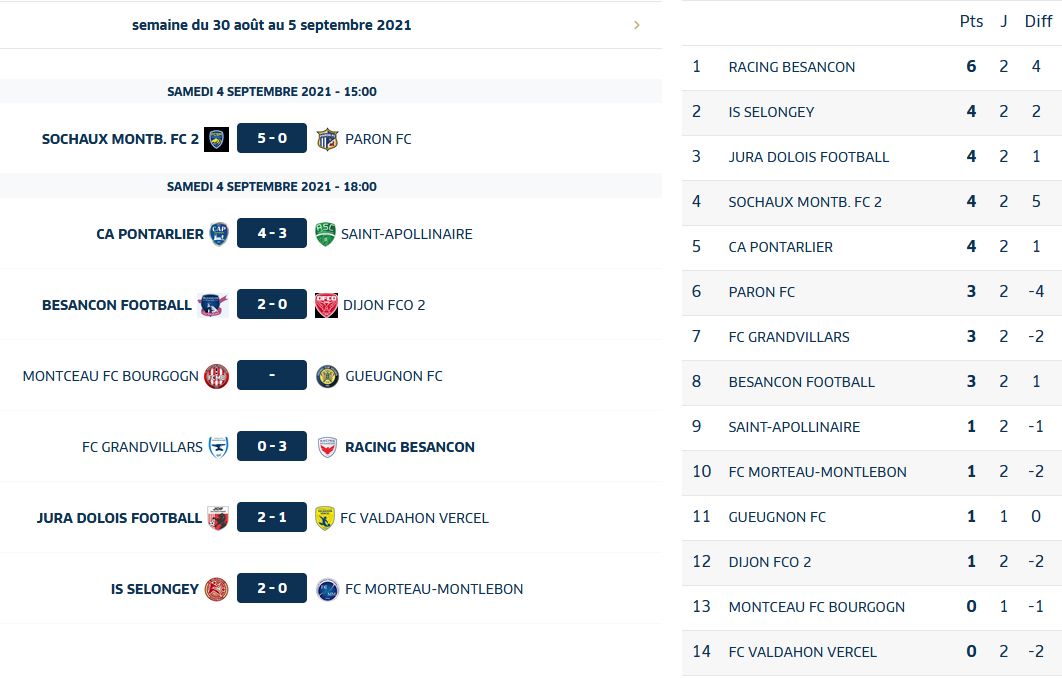This screenshot has width=1062, height=679.
Task: Click the Saint-Apollinaire green club crest
Action: [x=325, y=234]
